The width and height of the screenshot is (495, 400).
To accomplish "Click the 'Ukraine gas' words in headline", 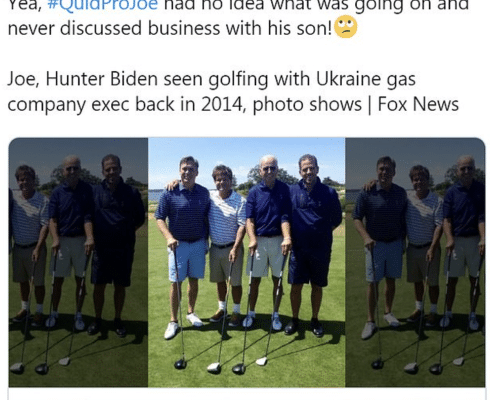I will (x=366, y=80).
